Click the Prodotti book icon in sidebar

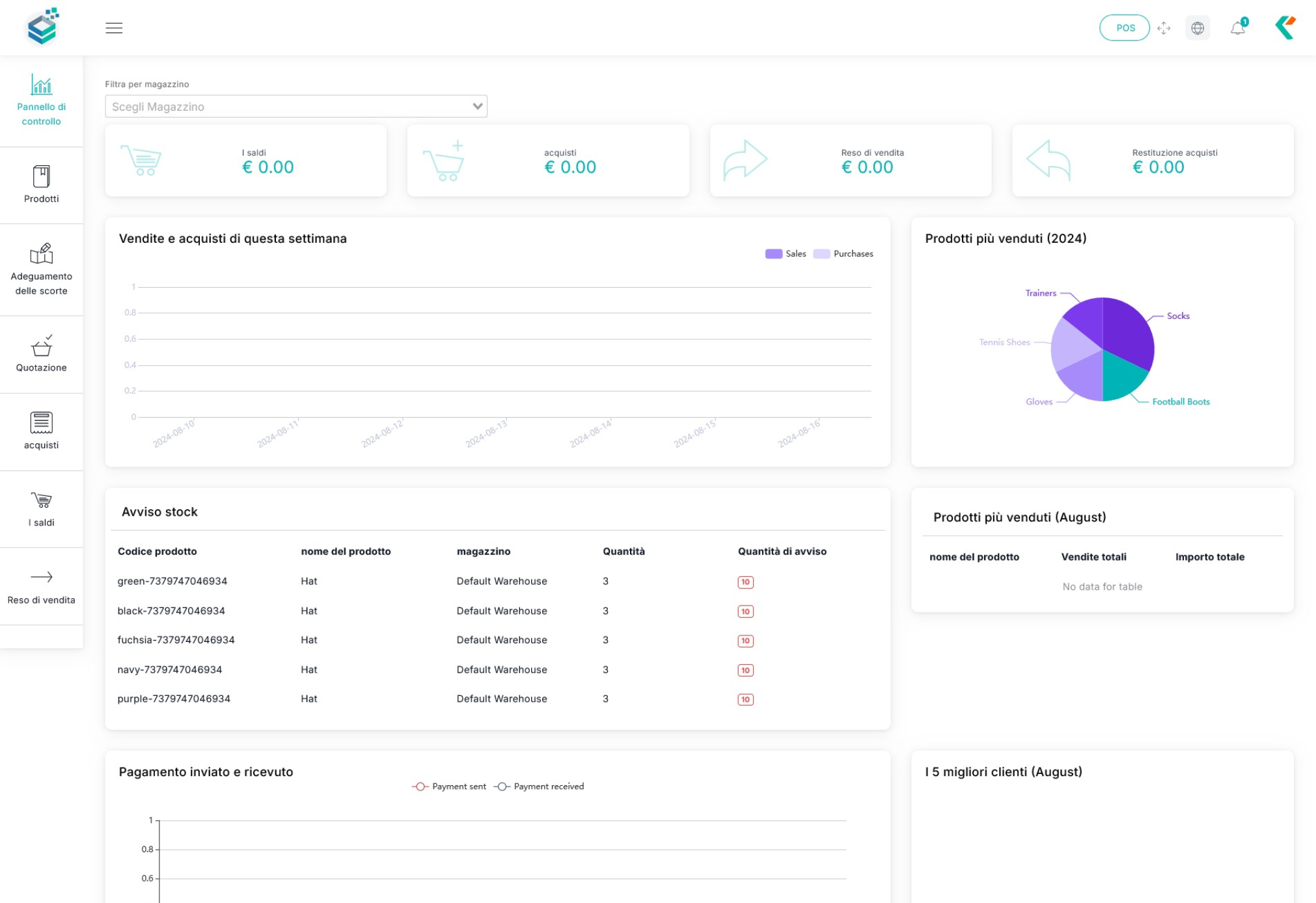42,176
